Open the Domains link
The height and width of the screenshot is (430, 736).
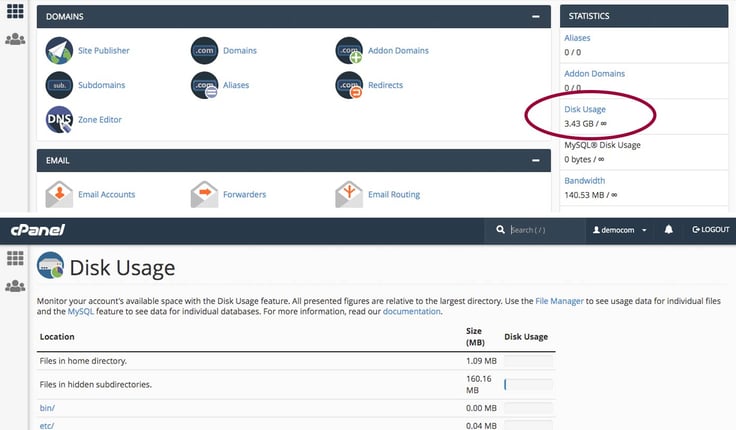coord(240,51)
